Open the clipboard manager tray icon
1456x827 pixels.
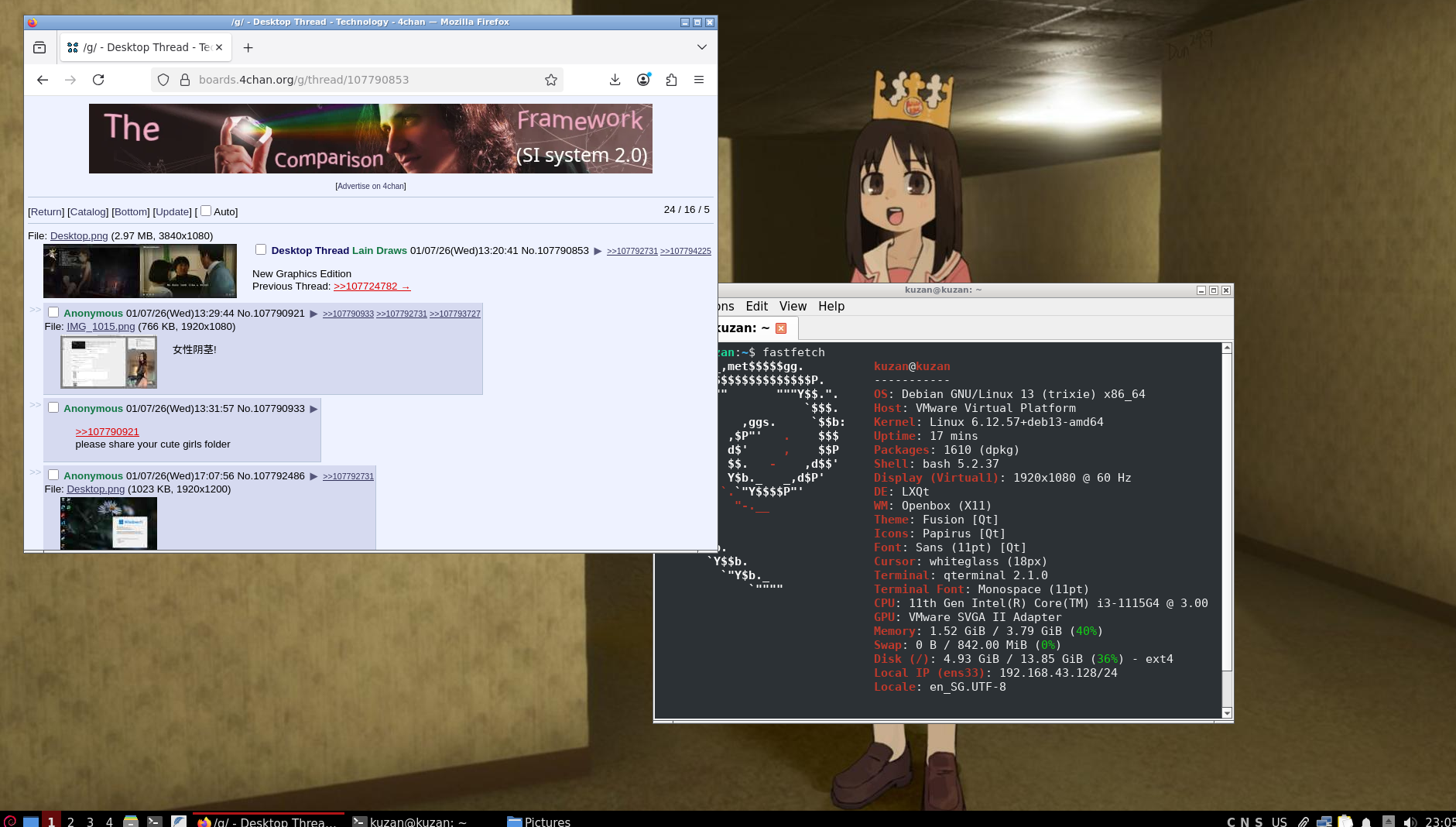click(x=1345, y=822)
